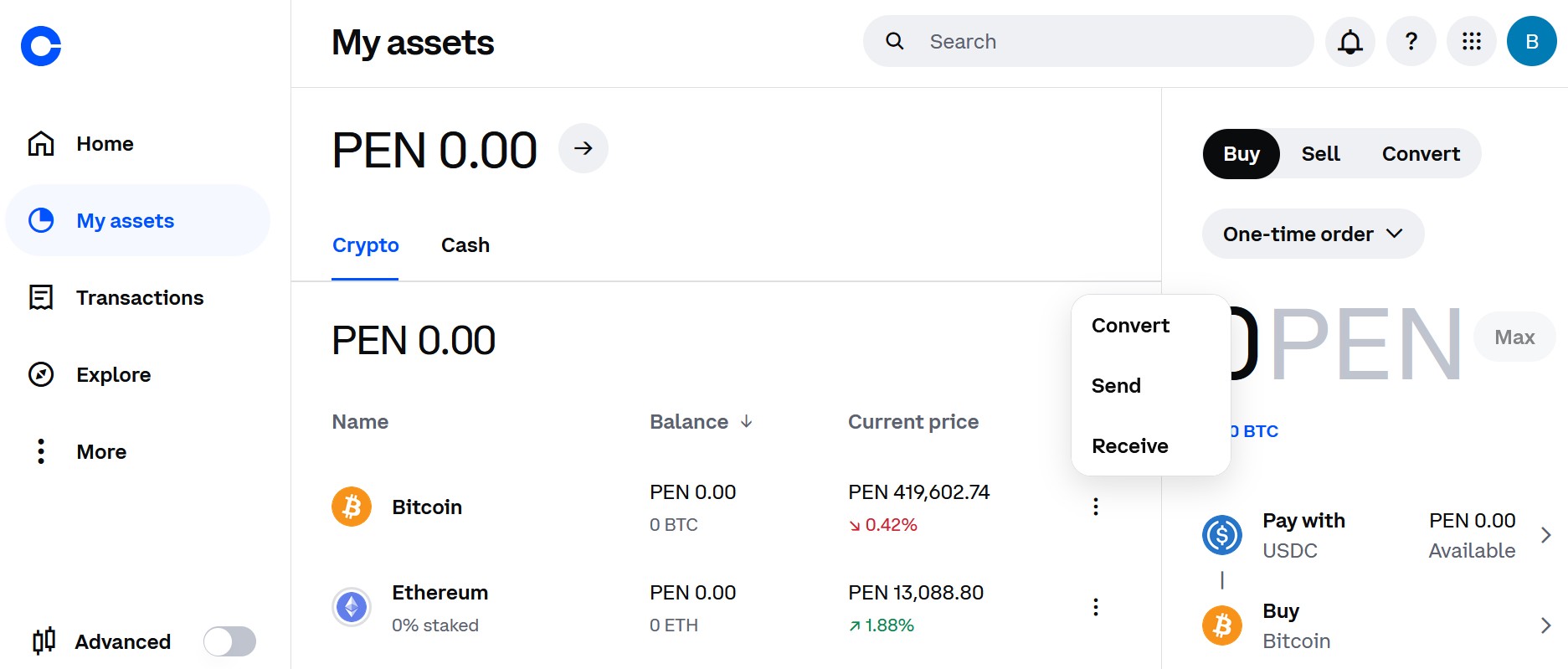Screen dimensions: 1568x669
Task: Open the notifications bell
Action: click(1350, 41)
